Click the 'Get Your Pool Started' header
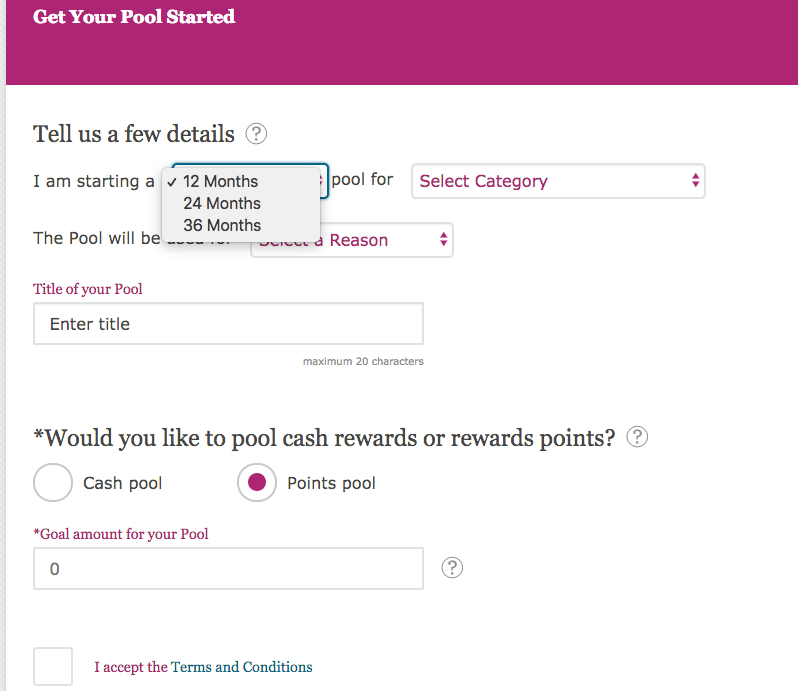798x691 pixels. 134,17
